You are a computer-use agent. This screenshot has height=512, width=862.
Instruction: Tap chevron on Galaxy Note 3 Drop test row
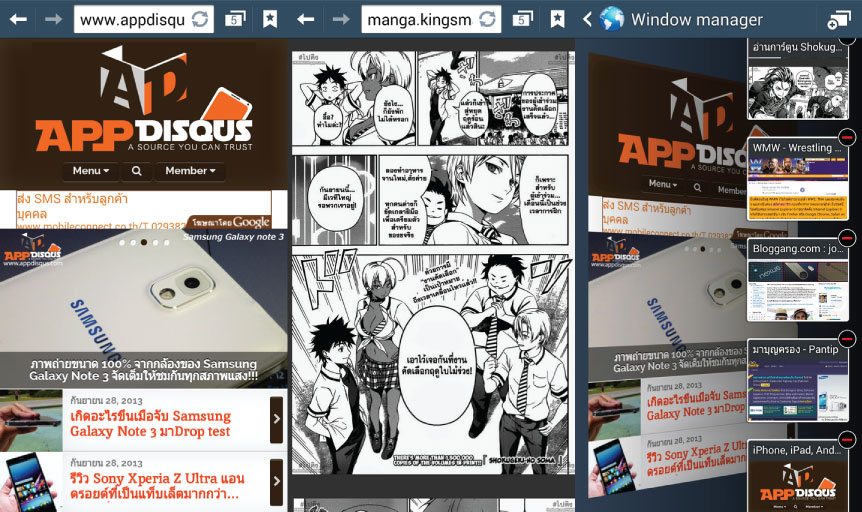click(277, 420)
